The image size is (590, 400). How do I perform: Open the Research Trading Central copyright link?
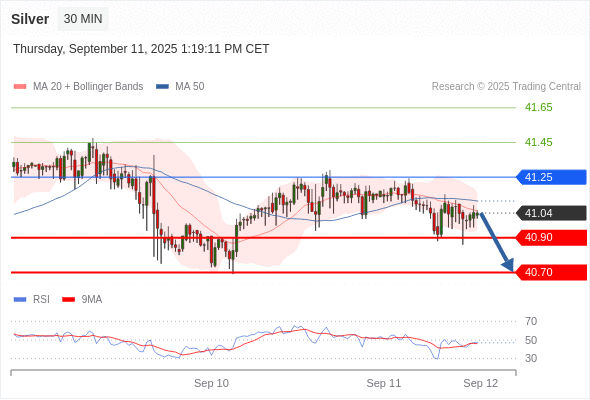(x=506, y=87)
